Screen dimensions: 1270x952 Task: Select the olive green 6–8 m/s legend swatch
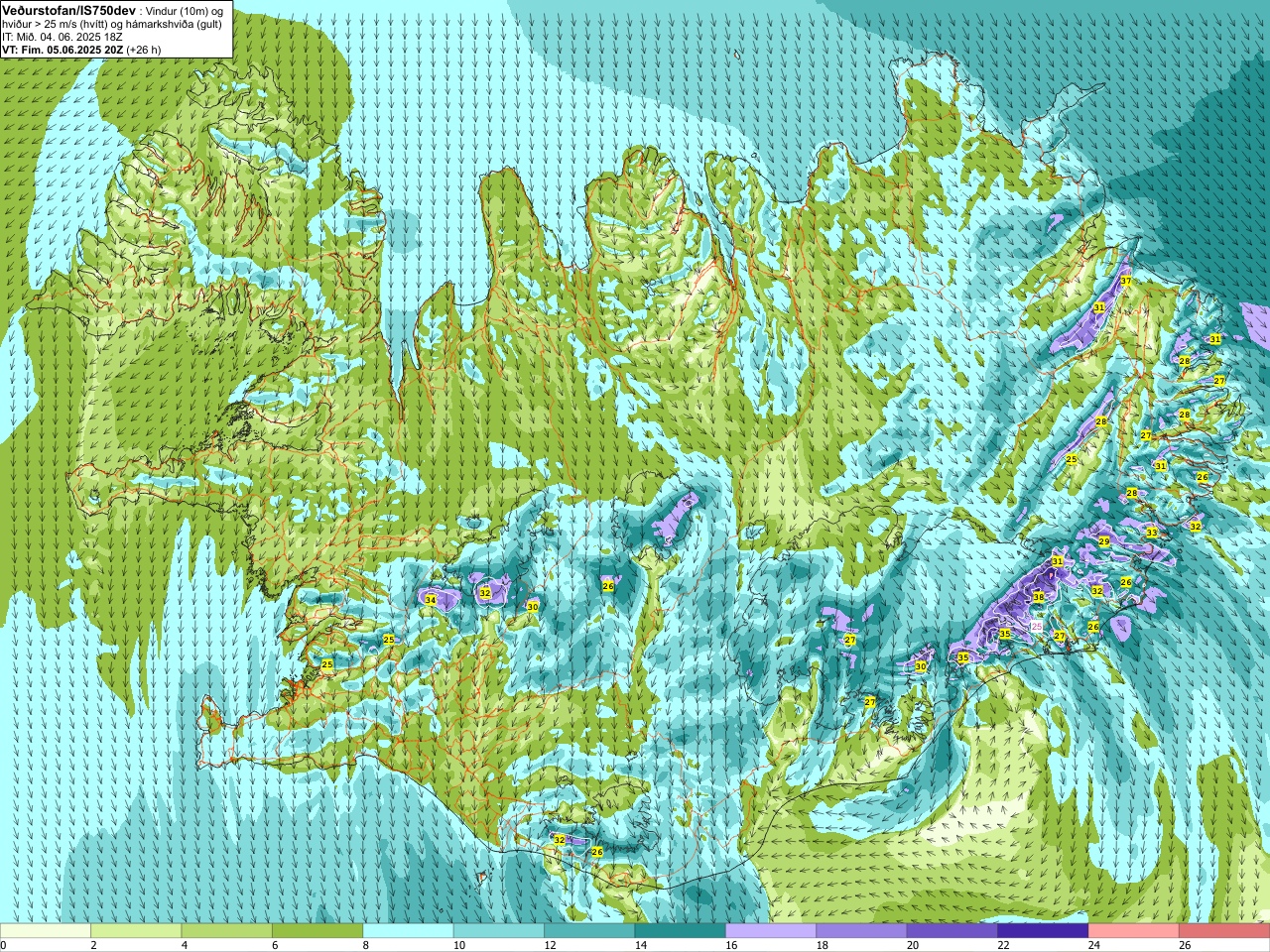(317, 930)
